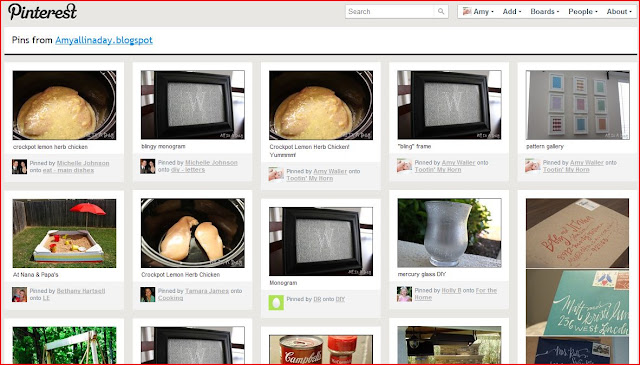Open the Holly B profile link

pos(451,290)
